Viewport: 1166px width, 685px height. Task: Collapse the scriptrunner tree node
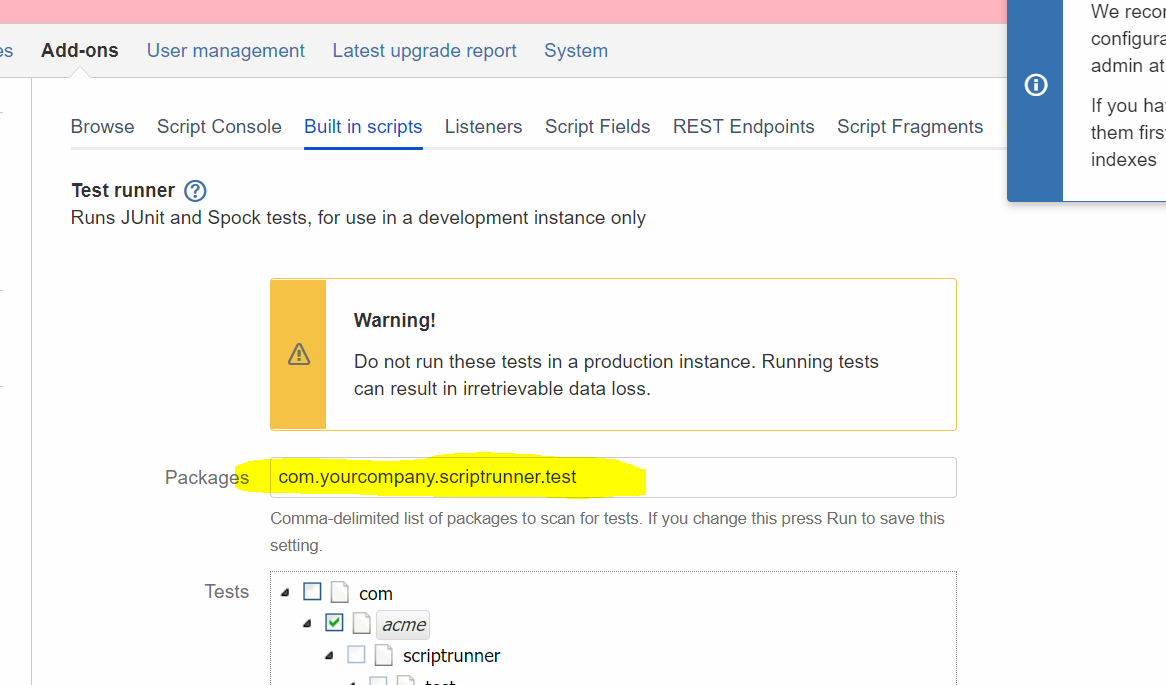329,654
